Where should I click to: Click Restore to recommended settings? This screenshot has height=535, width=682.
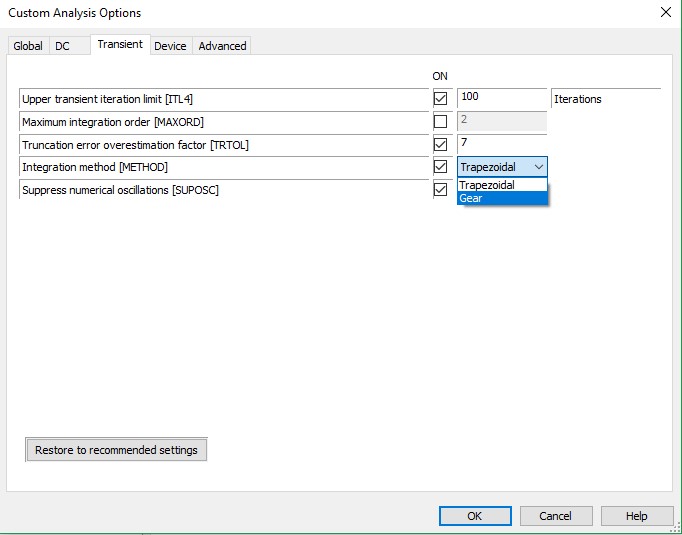click(x=116, y=450)
